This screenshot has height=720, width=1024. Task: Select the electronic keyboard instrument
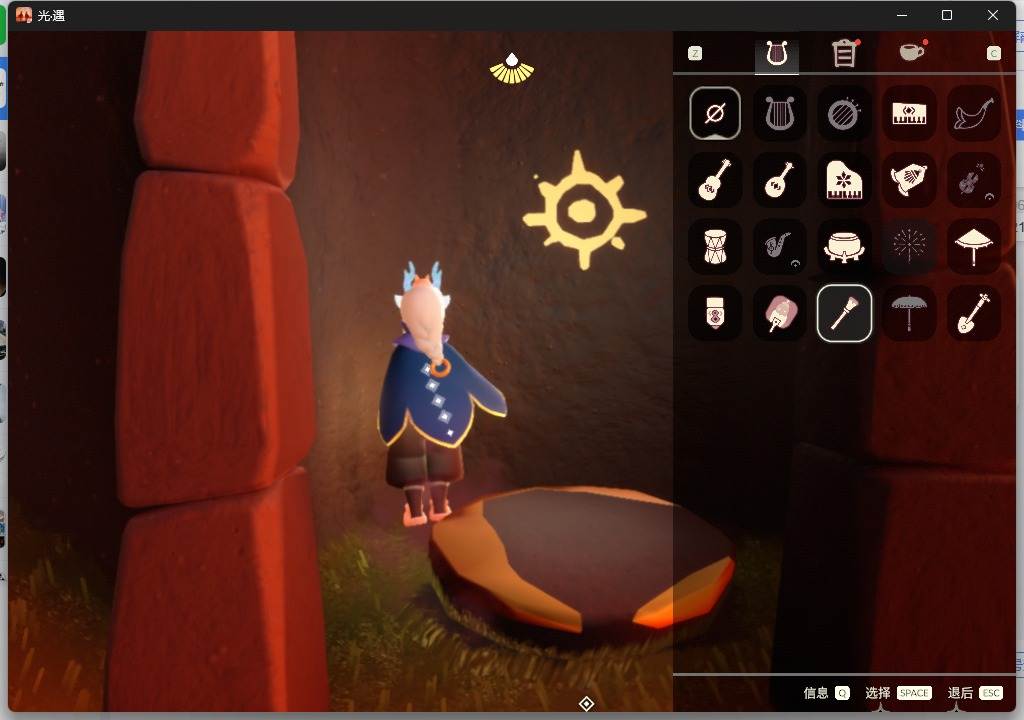[x=908, y=114]
